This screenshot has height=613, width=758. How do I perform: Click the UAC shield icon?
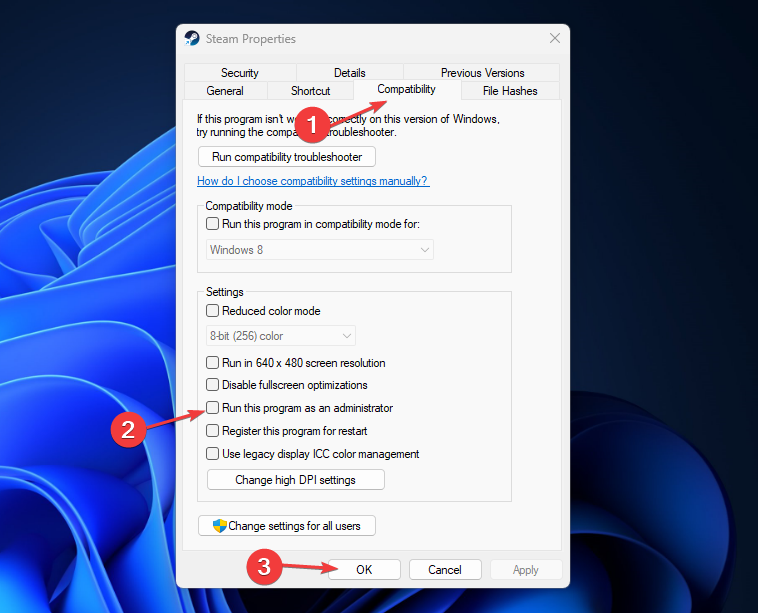220,525
